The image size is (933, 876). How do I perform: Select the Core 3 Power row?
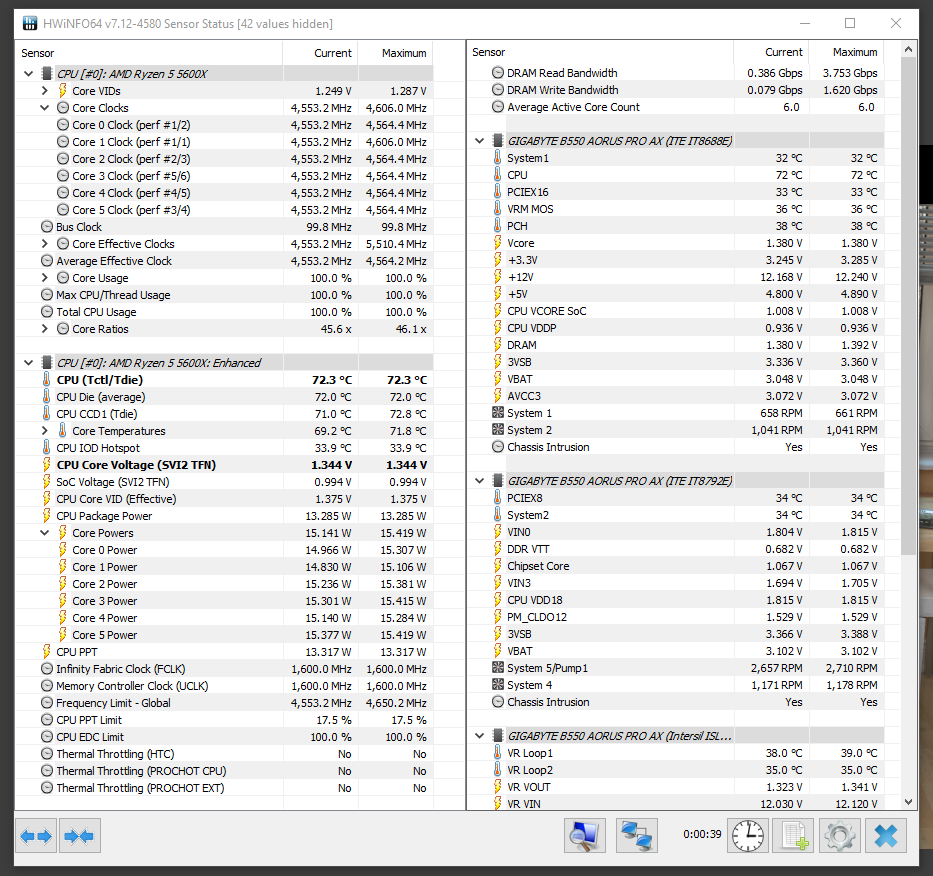(224, 601)
